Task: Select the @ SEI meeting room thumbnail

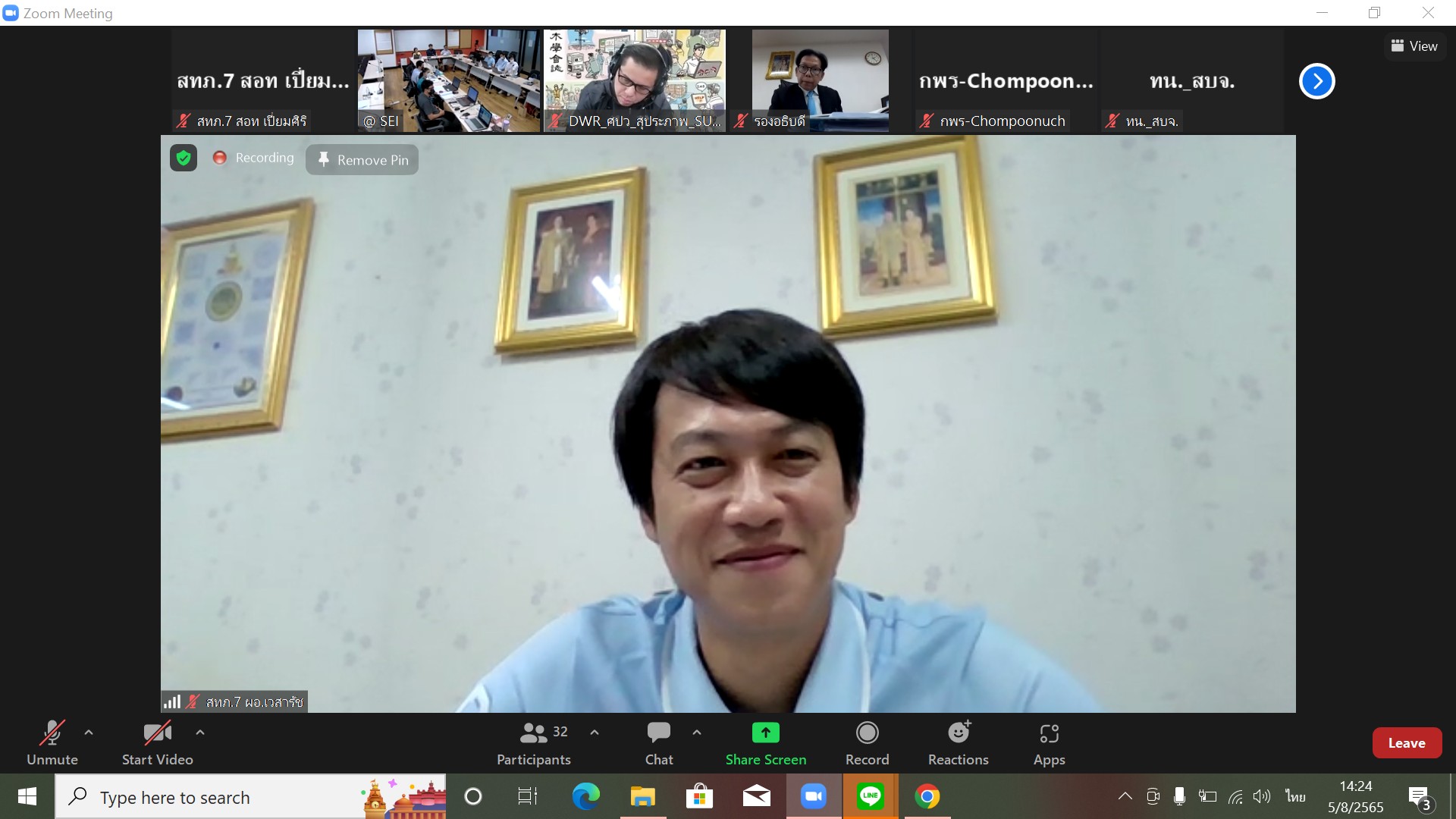Action: click(449, 80)
